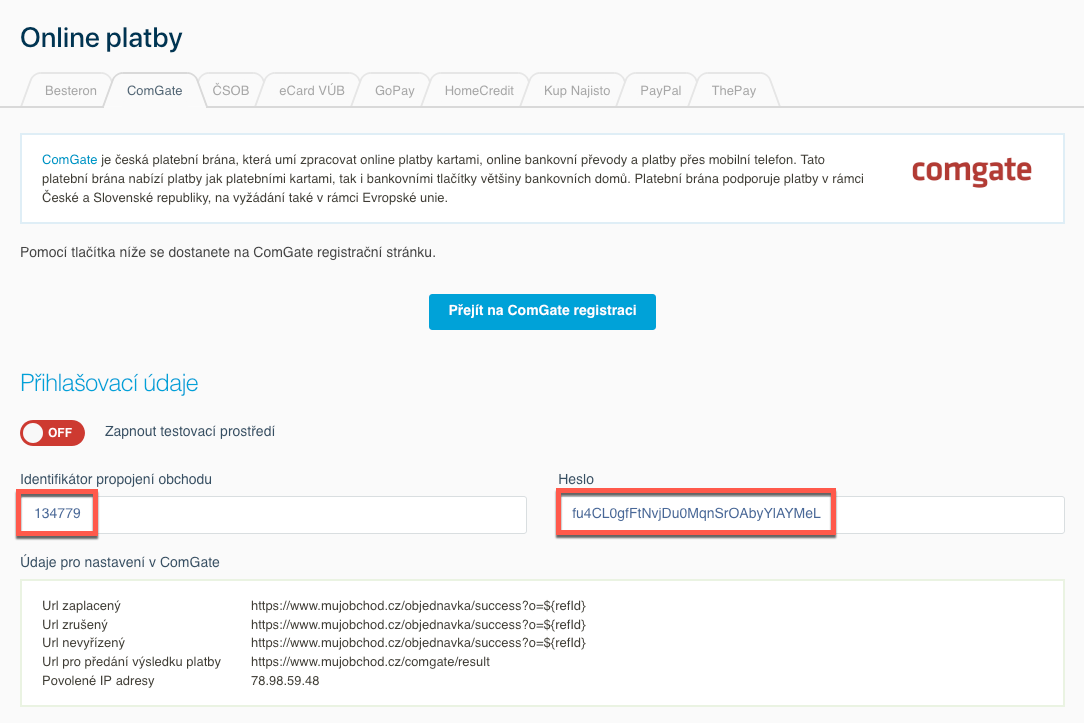Select the HomeCredit tab
The height and width of the screenshot is (723, 1084).
point(479,90)
